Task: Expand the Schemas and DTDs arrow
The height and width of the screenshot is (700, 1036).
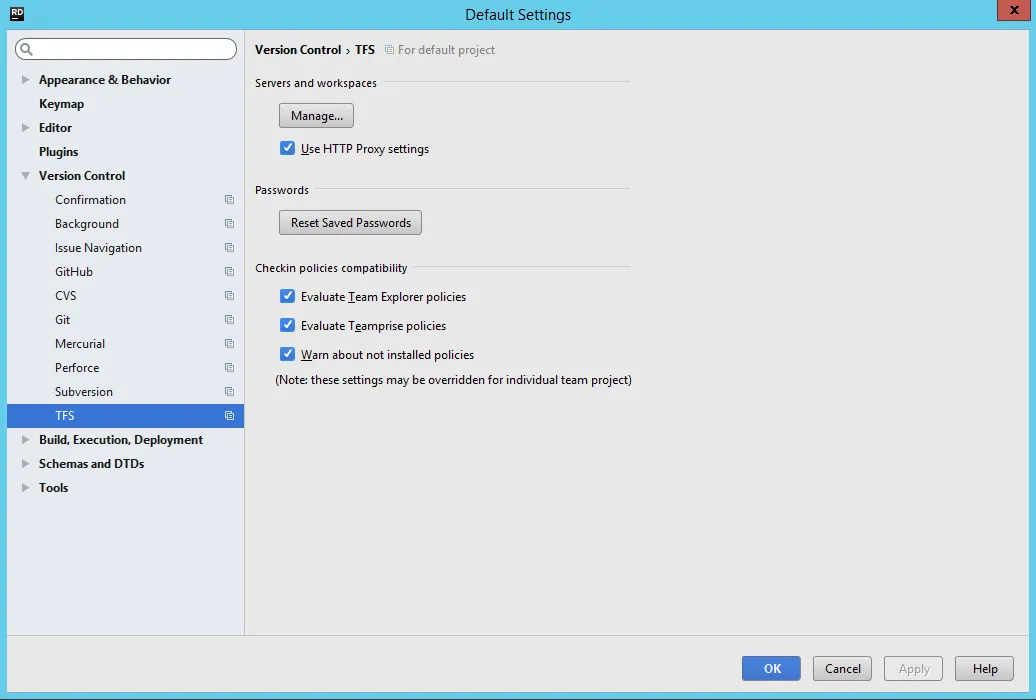Action: coord(25,464)
